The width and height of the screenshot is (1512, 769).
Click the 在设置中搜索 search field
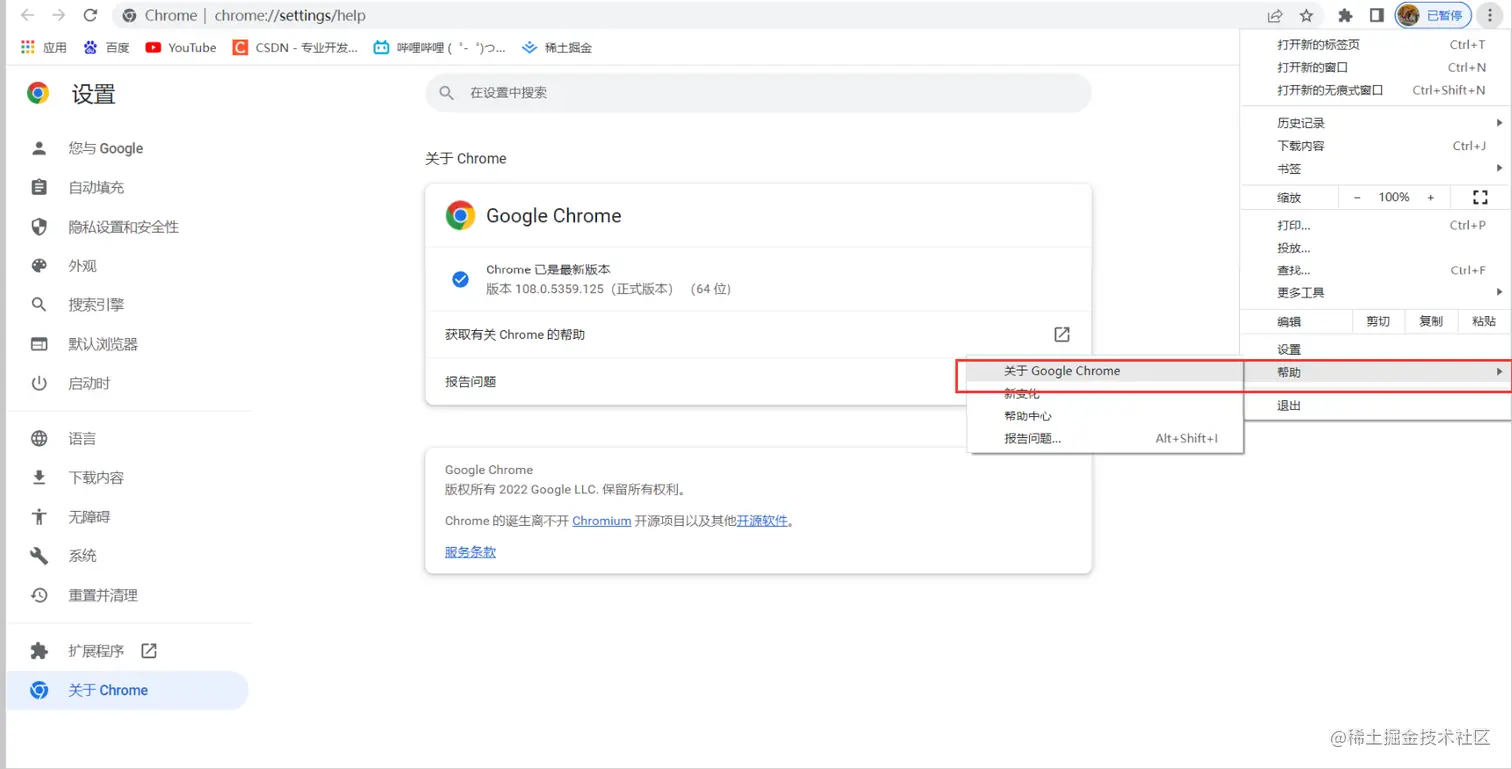coord(758,93)
